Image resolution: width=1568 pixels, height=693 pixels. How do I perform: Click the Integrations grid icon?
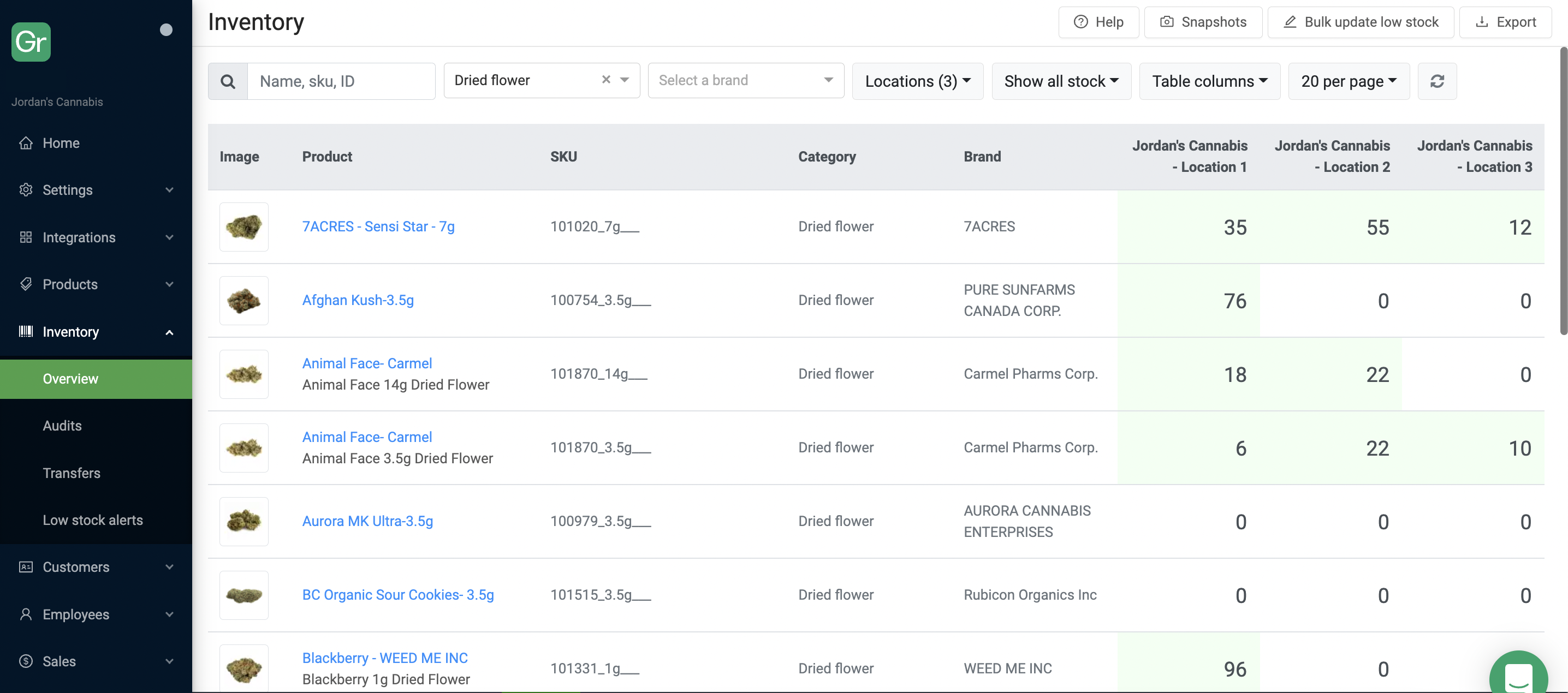[26, 237]
